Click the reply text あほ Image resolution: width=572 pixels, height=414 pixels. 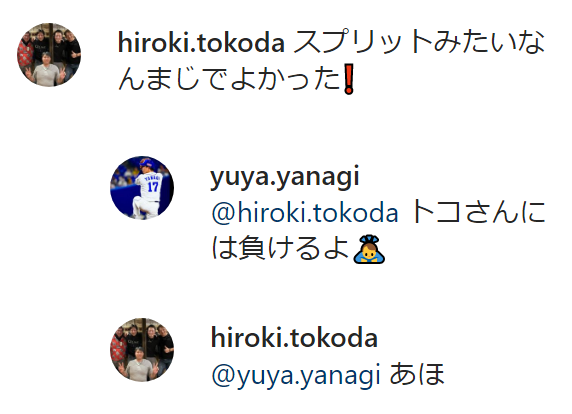417,375
